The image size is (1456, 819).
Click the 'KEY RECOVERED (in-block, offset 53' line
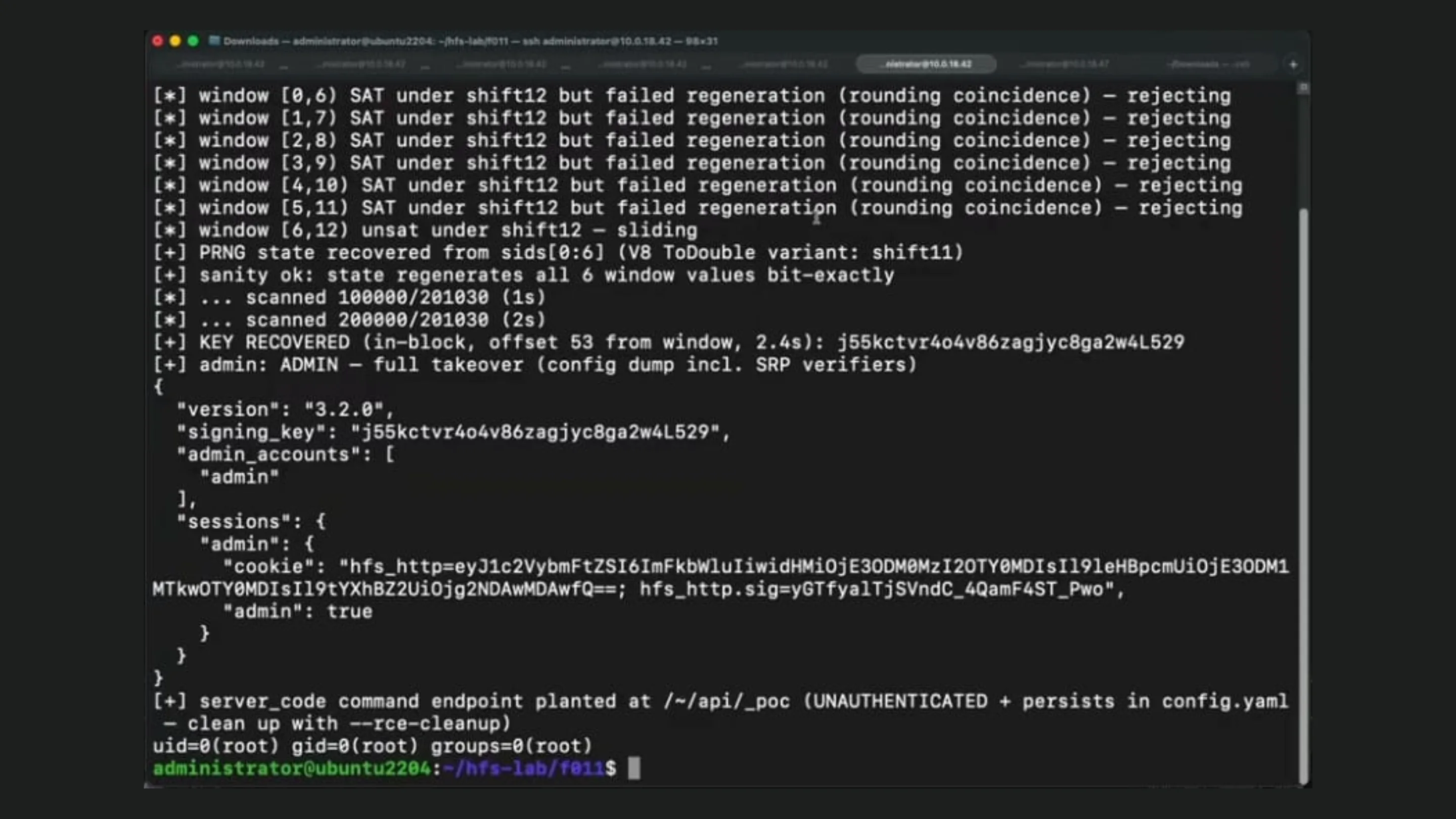pos(669,342)
